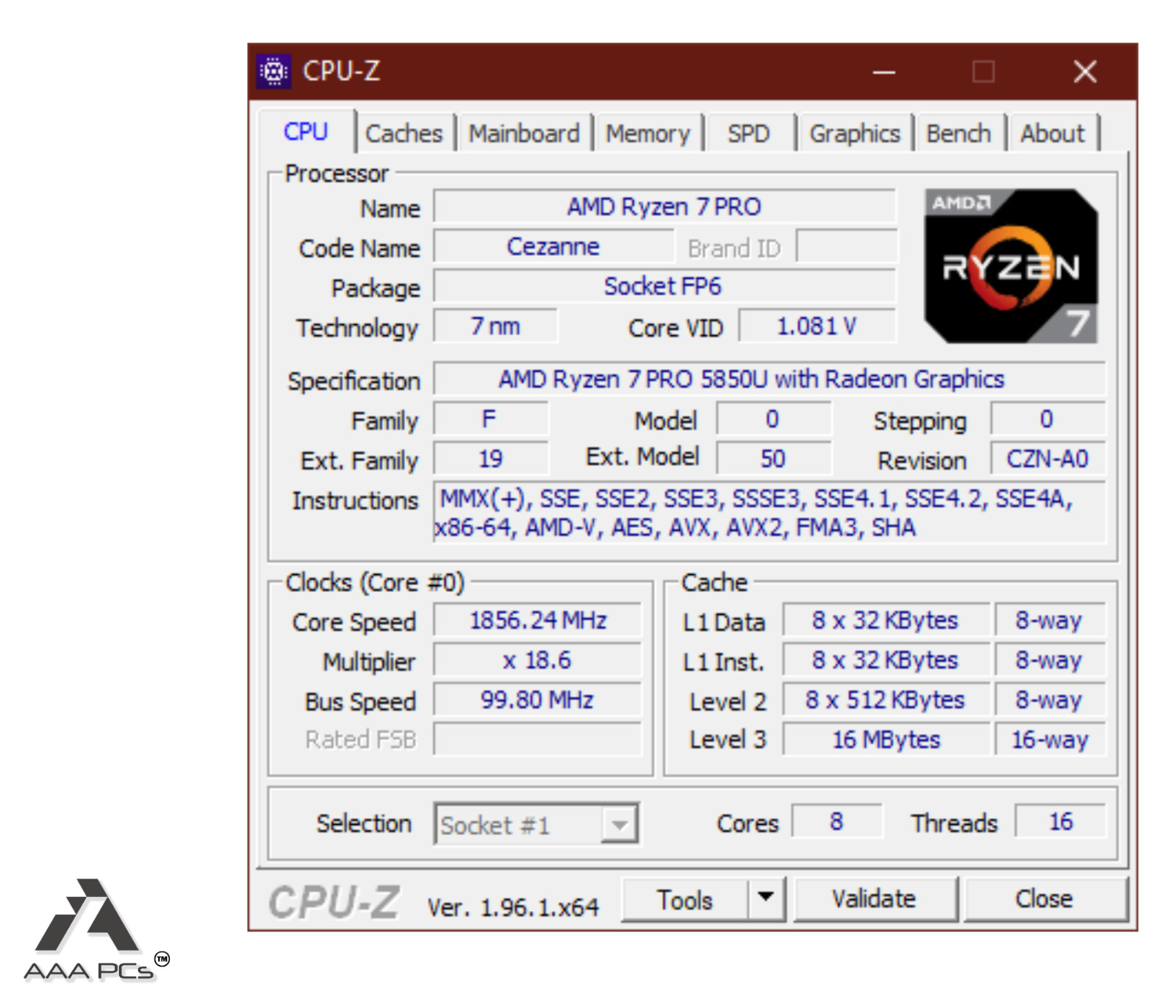Click the L1 Inst. value 8 x 32 KBytes

coord(886,660)
